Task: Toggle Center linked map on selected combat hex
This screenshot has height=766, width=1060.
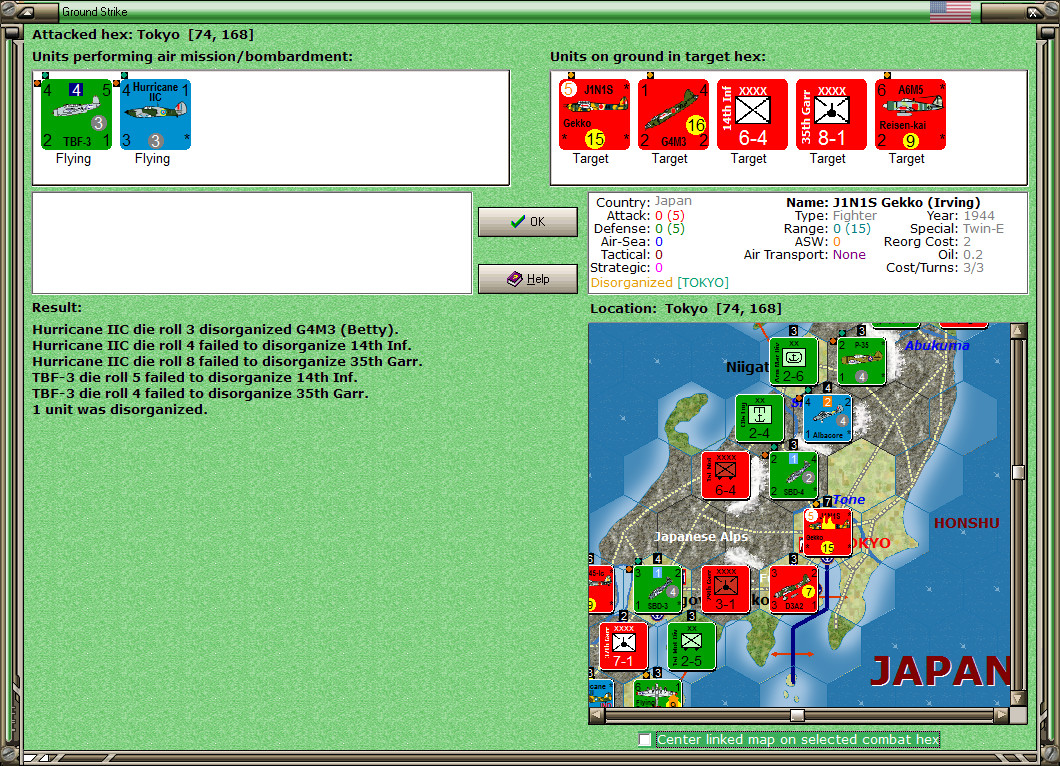Action: click(645, 740)
